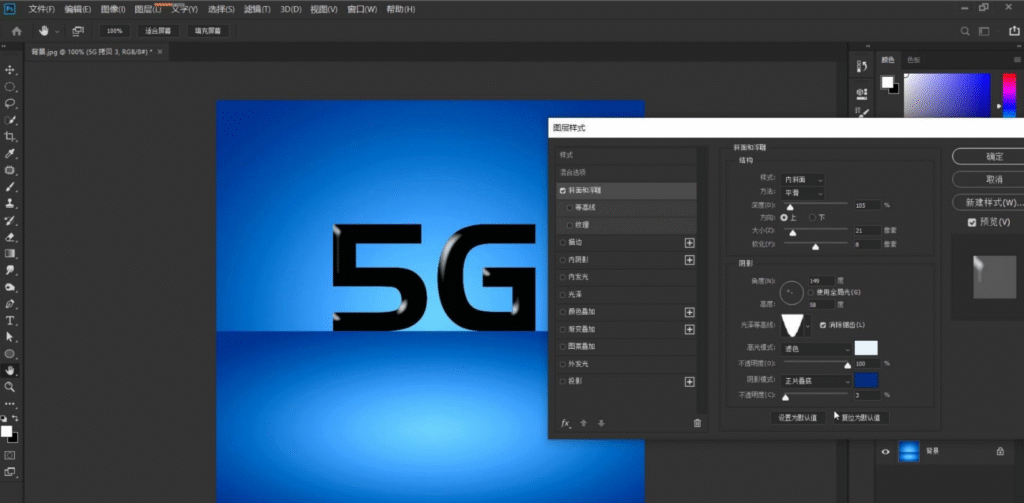Click the 新建样式(W) button

[991, 203]
